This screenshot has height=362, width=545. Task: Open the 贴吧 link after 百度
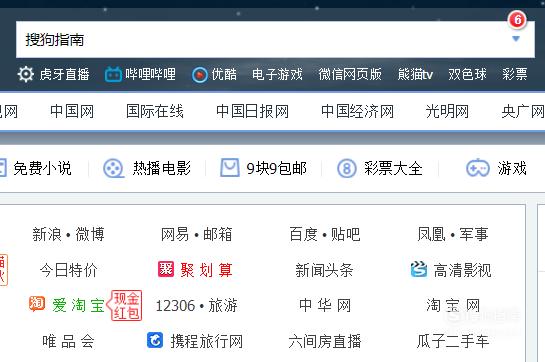(345, 234)
